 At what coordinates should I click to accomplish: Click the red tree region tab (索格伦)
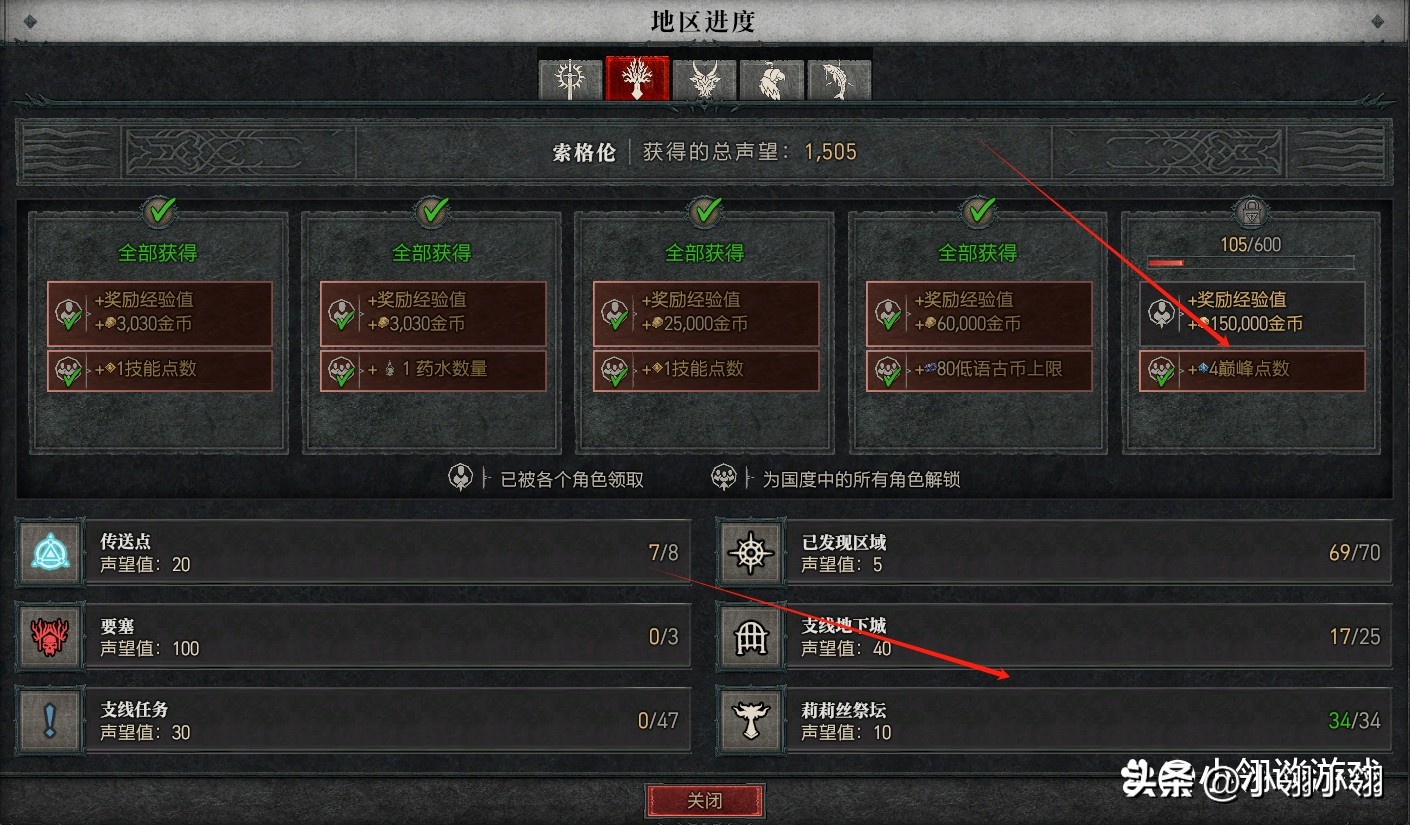(x=637, y=78)
